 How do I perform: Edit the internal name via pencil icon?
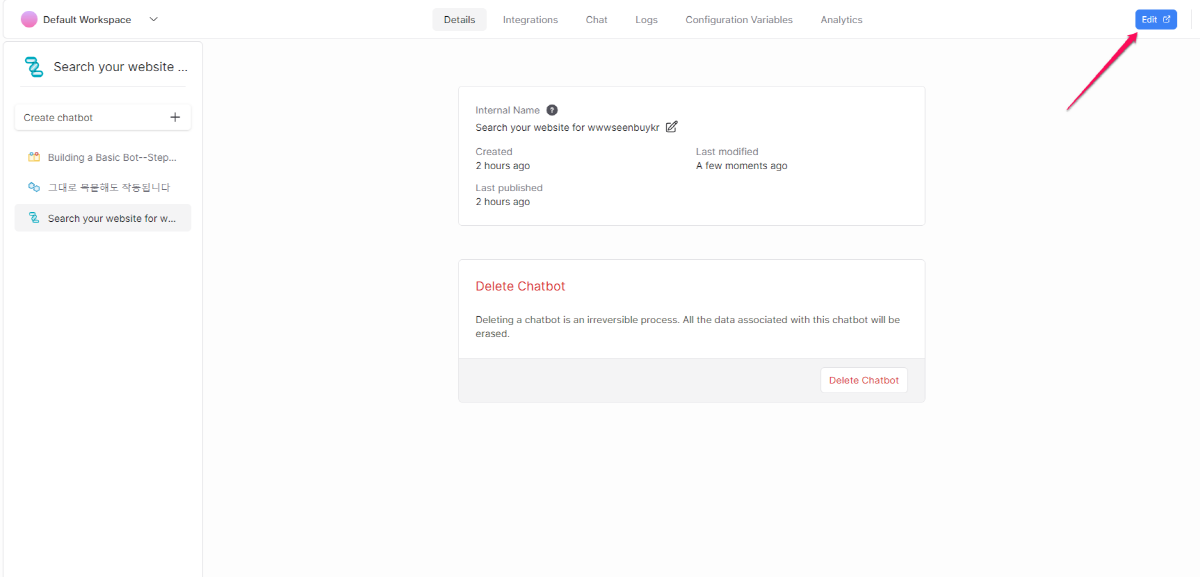tap(672, 127)
